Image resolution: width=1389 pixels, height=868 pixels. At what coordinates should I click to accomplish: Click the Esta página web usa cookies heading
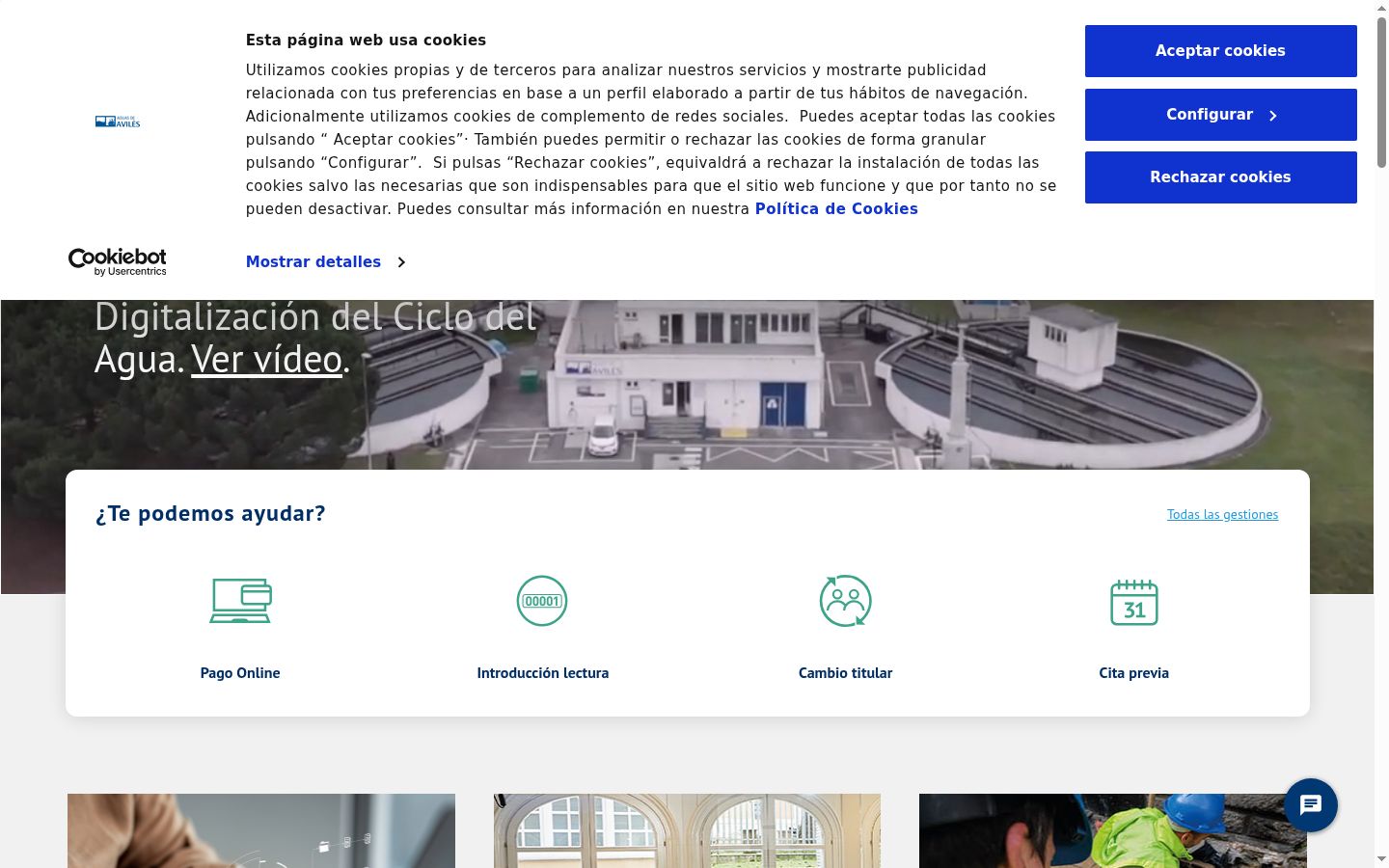[366, 41]
